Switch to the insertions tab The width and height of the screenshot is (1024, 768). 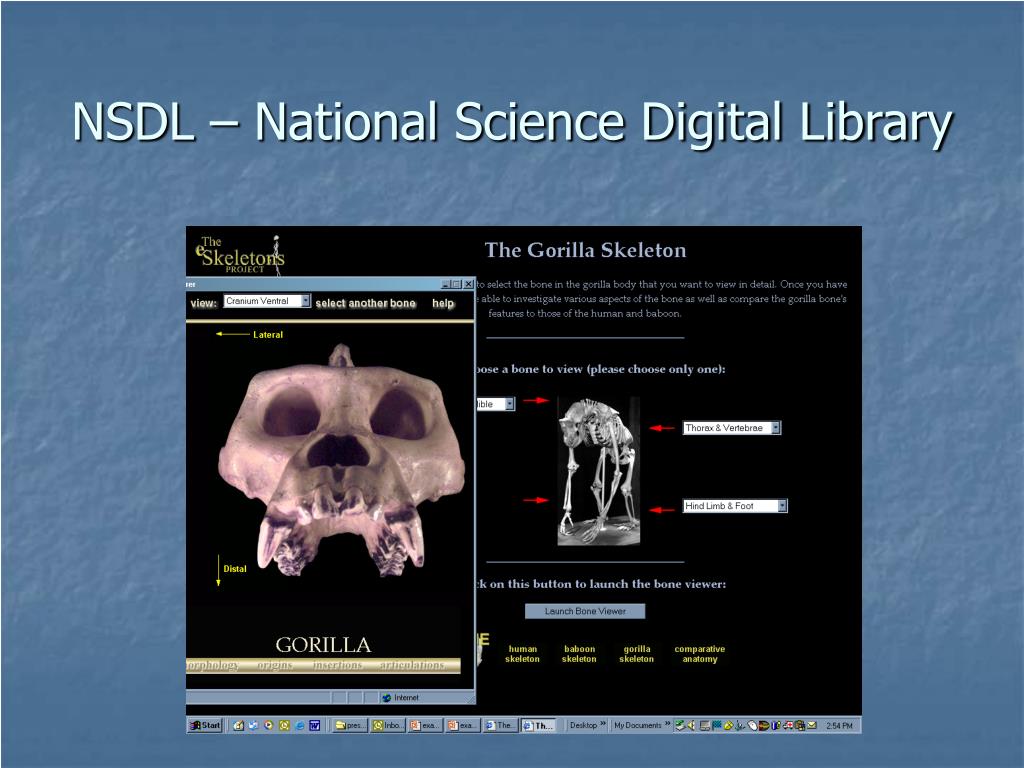pos(338,665)
